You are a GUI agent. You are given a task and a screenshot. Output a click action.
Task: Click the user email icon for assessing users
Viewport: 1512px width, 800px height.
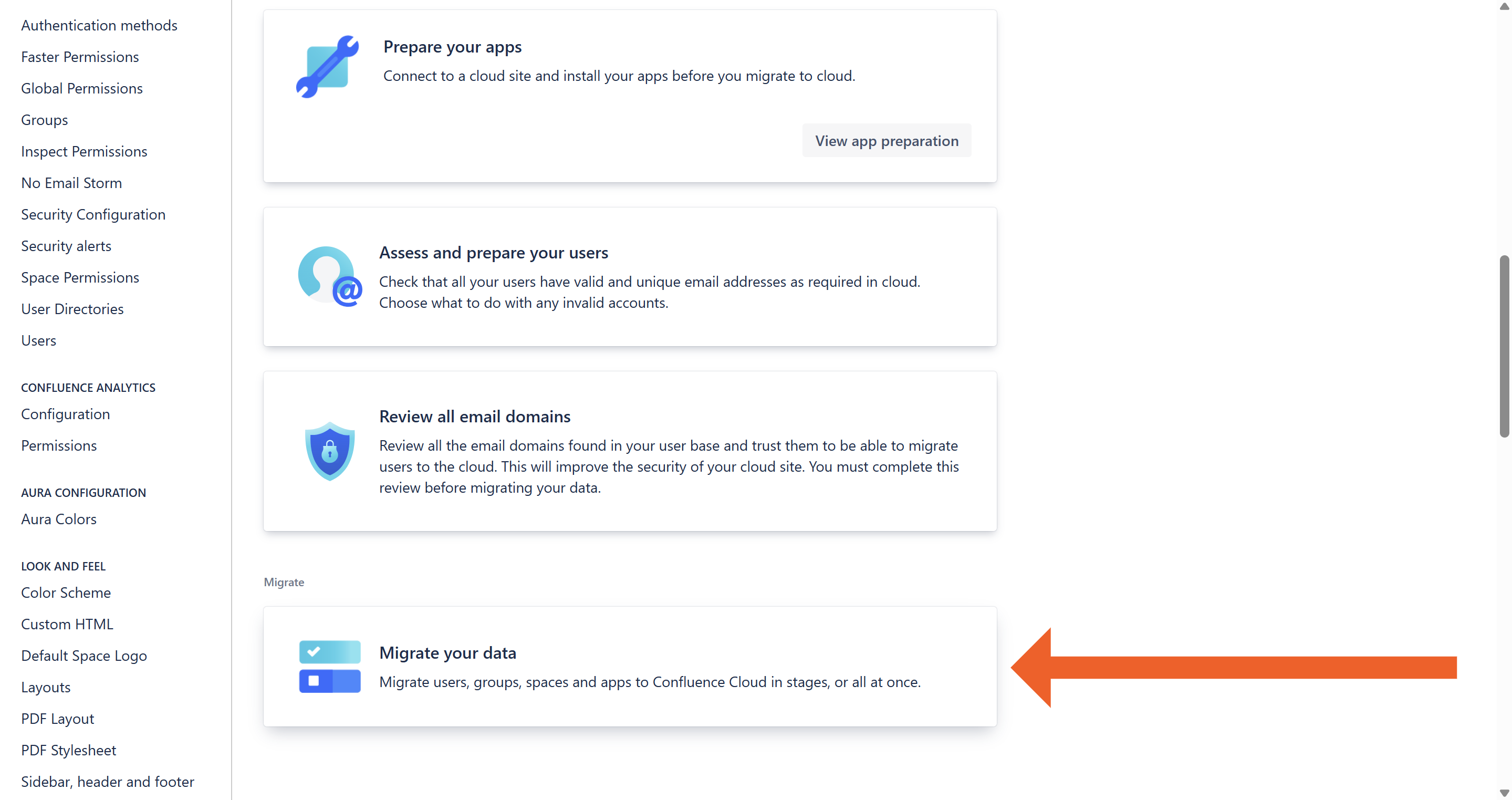coord(329,276)
